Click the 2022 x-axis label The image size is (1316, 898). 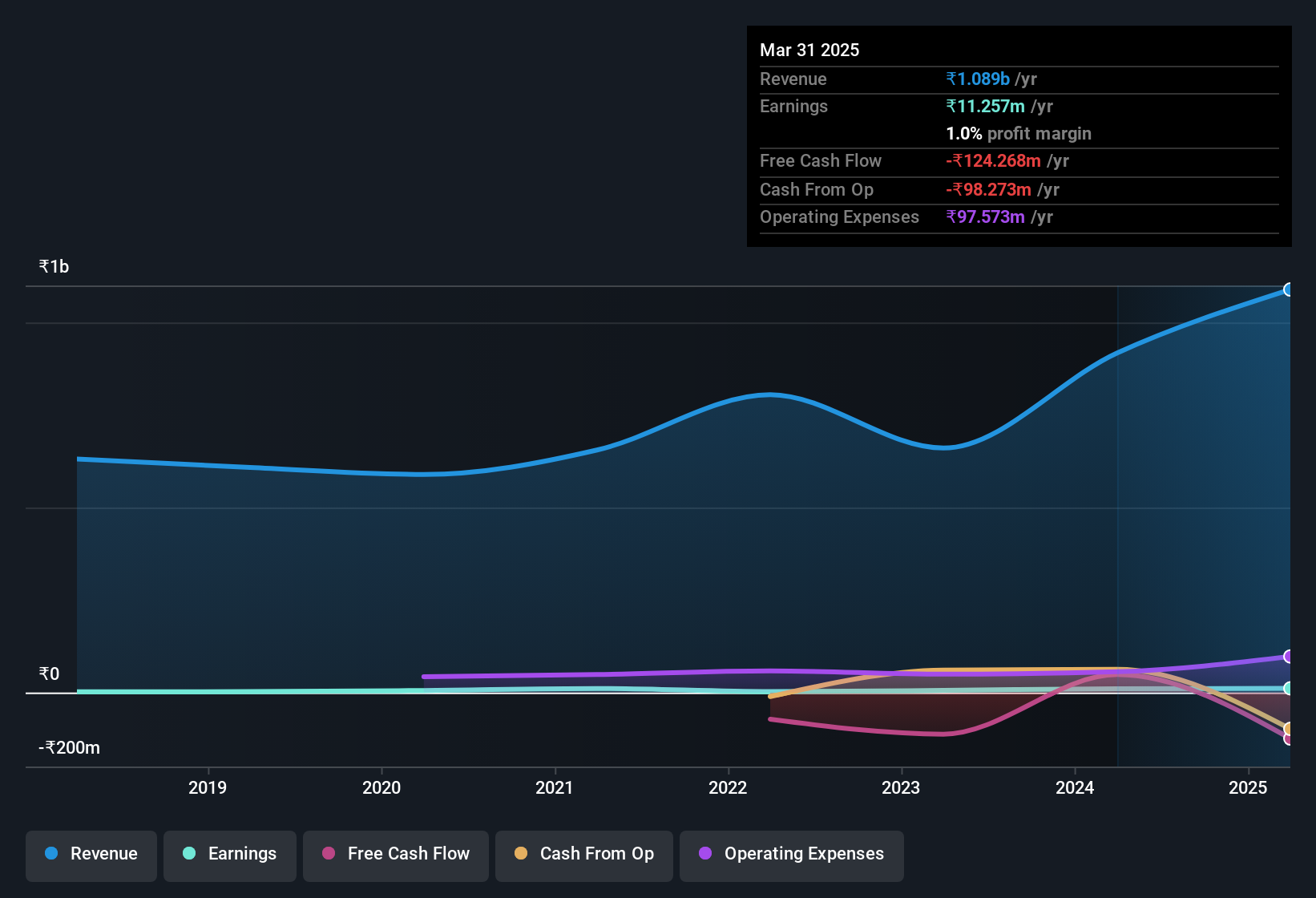(x=728, y=787)
